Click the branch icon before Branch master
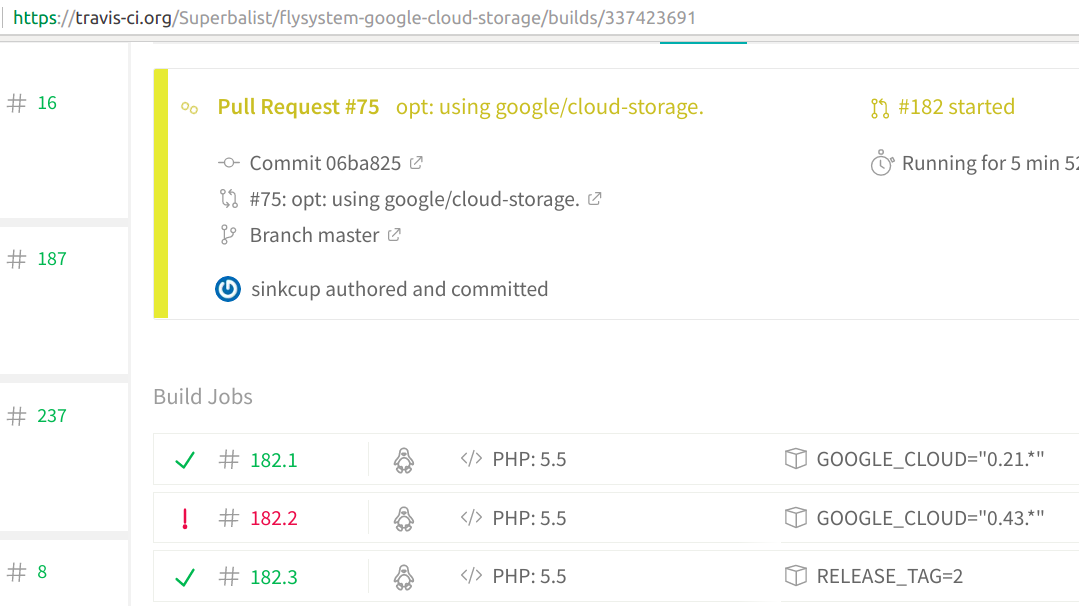The image size is (1079, 606). [x=229, y=234]
